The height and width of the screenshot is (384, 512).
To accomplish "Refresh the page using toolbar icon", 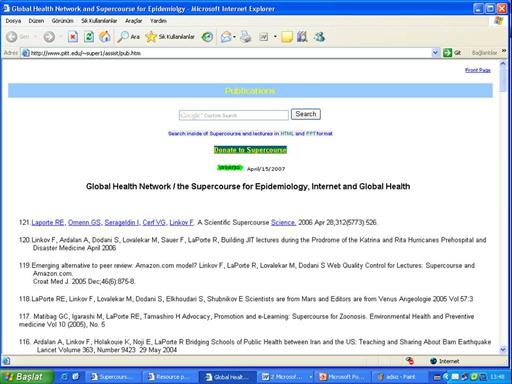I will [89, 37].
